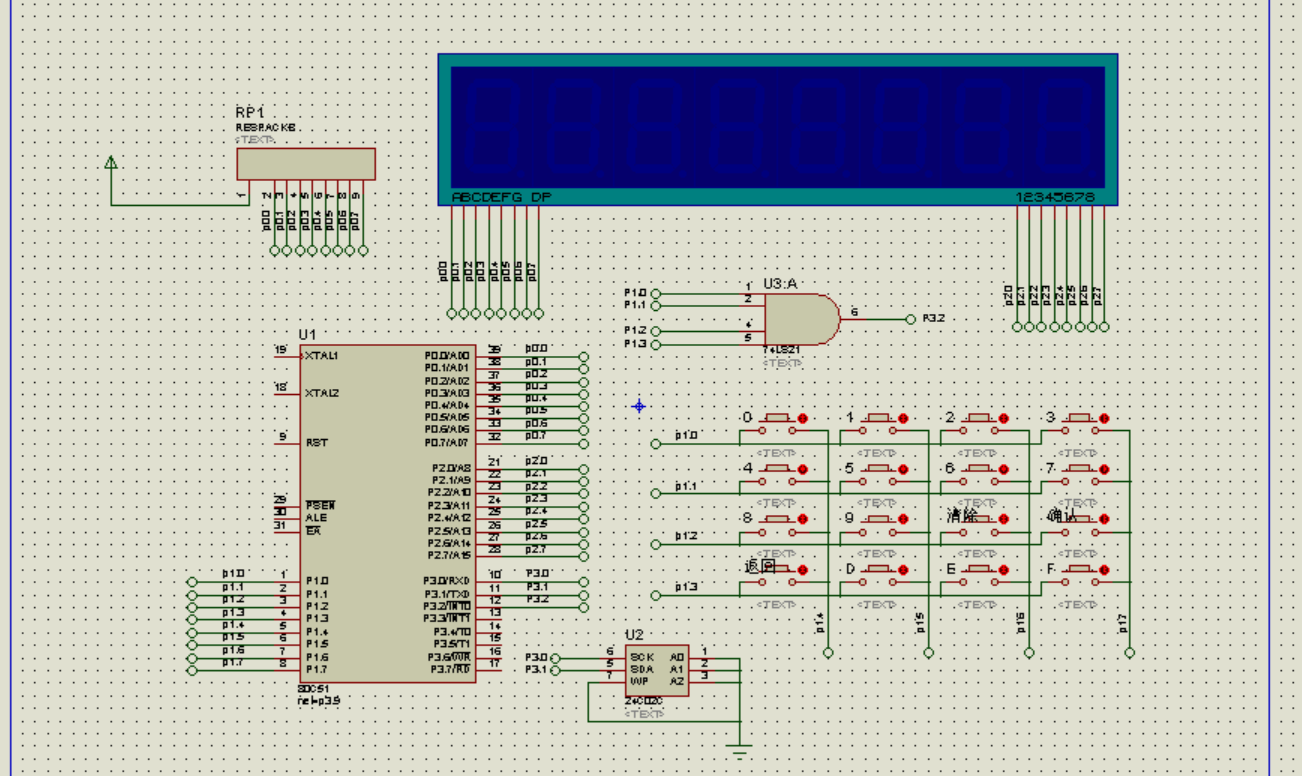1302x776 pixels.
Task: Select the U2 24C02C EEPROM chip
Action: (657, 670)
